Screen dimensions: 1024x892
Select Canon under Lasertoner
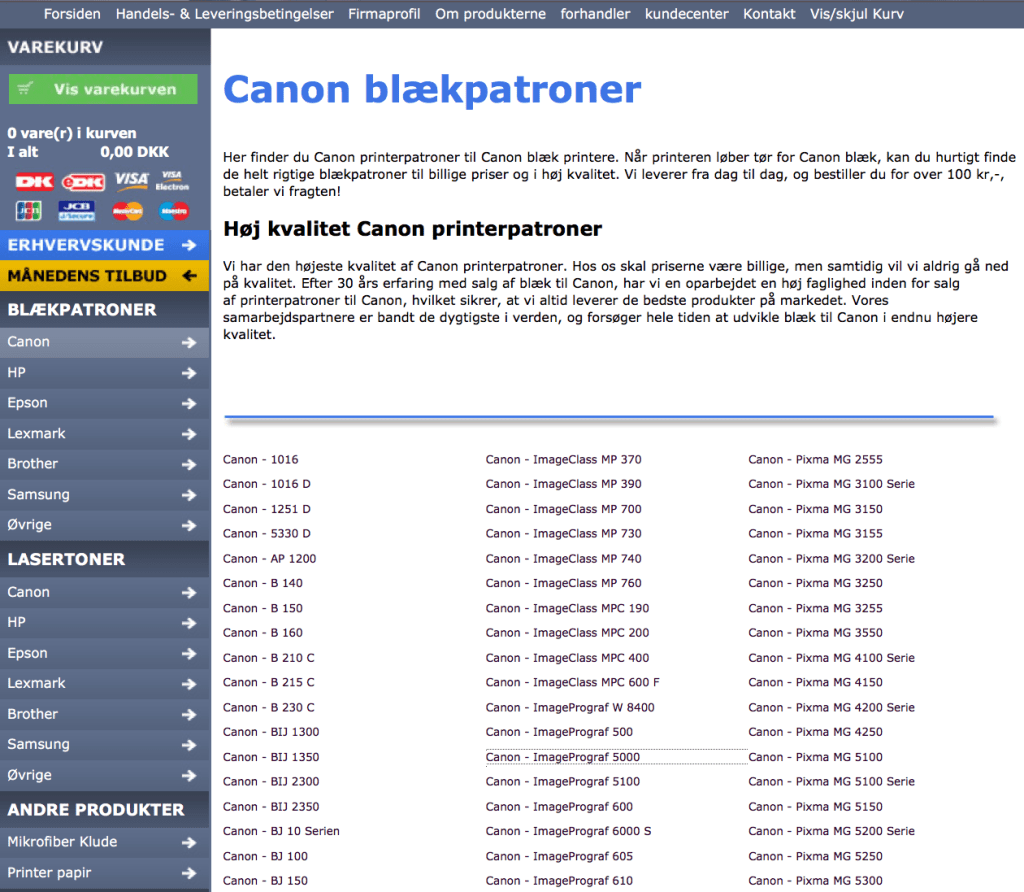[104, 592]
